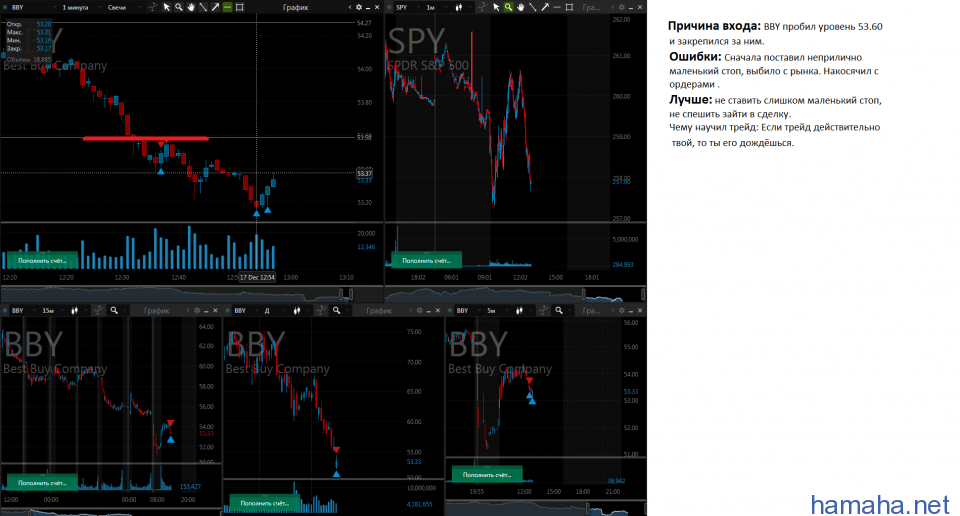Toggle the highlighted horizontal line tool in BBY 1 минута chart
960x516 pixels.
(x=227, y=7)
